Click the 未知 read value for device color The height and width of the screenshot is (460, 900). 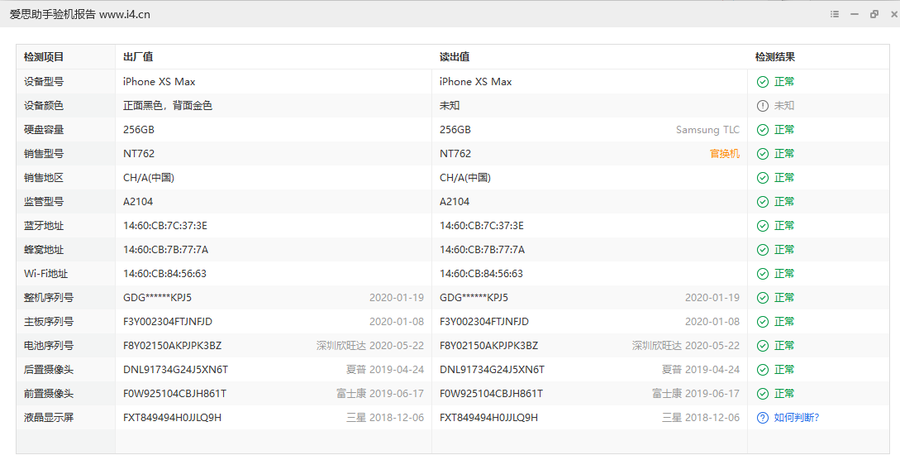point(449,106)
